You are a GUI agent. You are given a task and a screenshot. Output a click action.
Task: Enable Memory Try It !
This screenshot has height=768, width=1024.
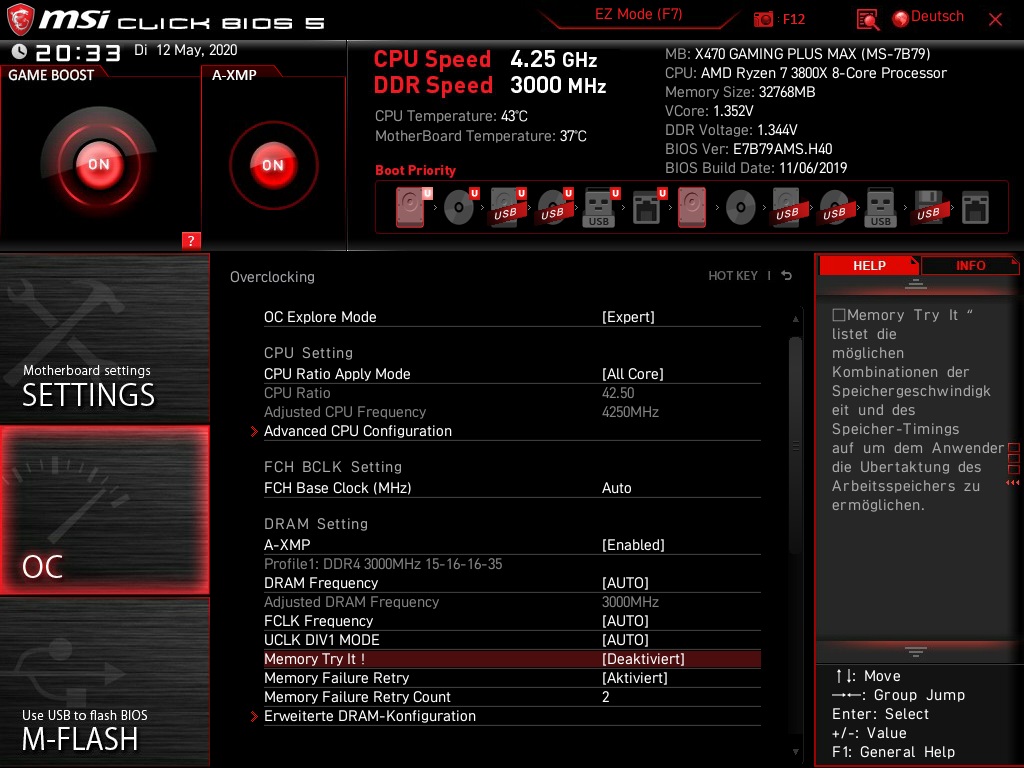tap(641, 659)
